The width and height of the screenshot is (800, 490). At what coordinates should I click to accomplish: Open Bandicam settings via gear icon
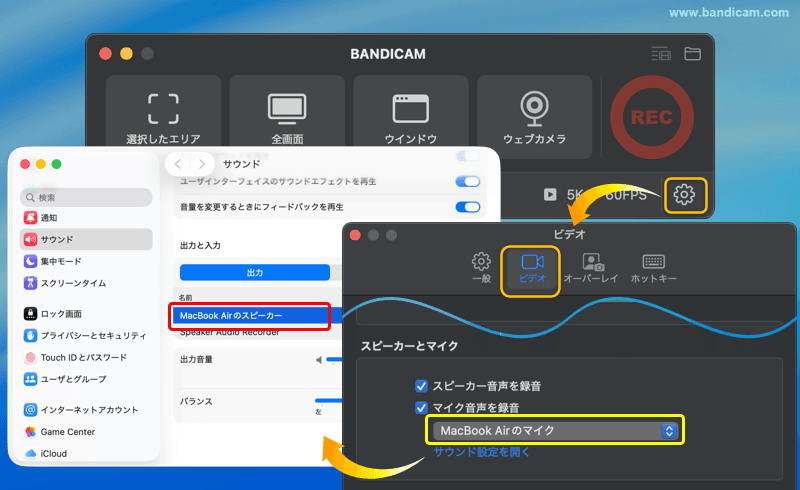click(x=684, y=194)
